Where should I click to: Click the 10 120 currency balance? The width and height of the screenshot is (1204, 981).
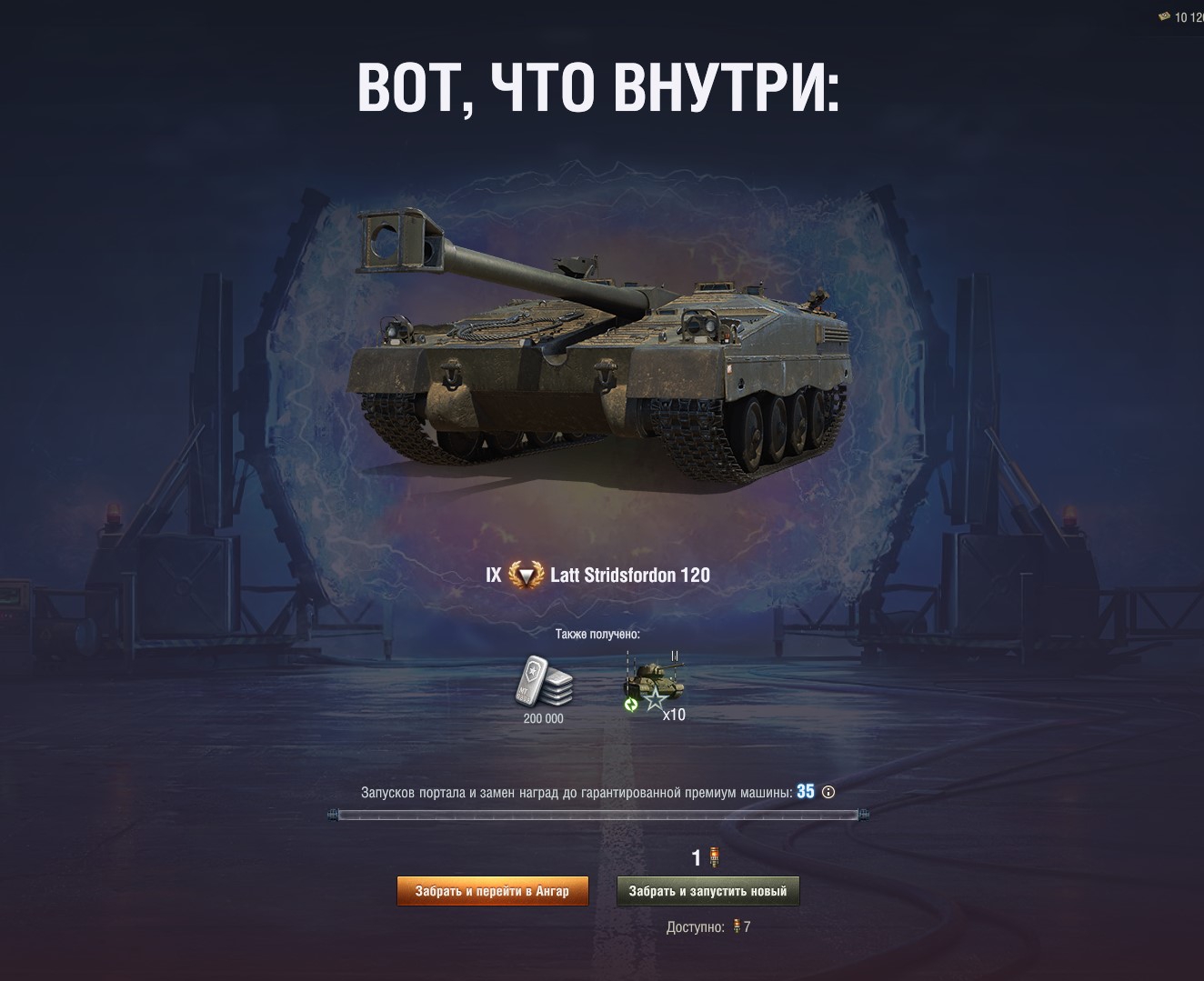tap(1189, 17)
